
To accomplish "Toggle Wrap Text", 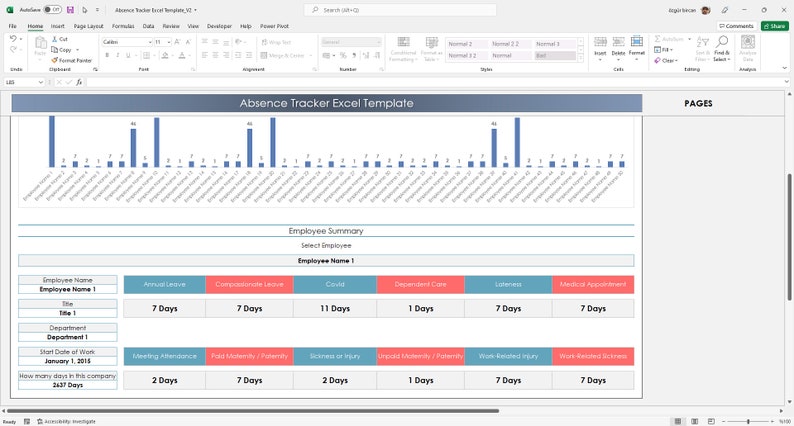I will (276, 43).
